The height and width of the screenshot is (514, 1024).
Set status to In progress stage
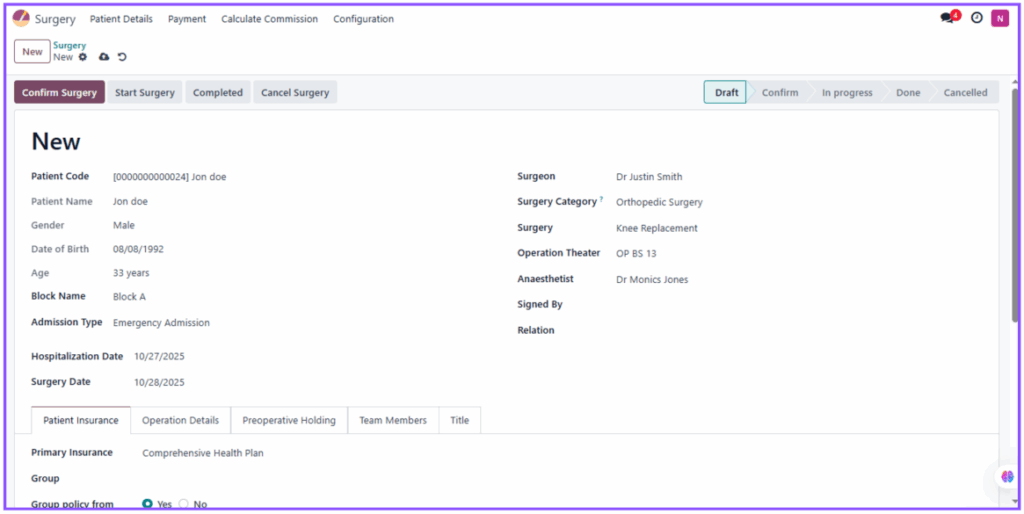pyautogui.click(x=846, y=92)
